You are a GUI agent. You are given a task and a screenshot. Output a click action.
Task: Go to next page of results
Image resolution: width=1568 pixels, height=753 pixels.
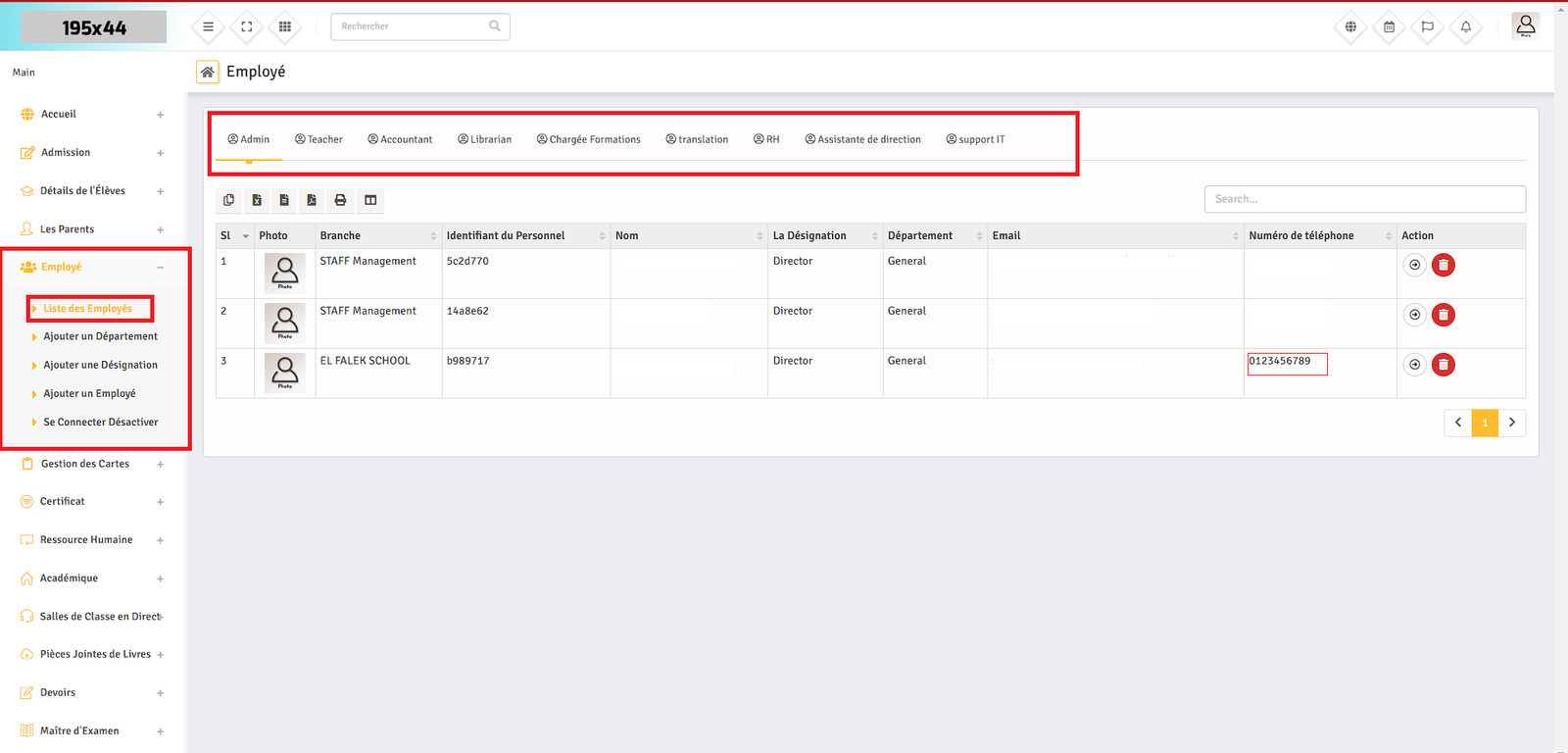click(1512, 423)
